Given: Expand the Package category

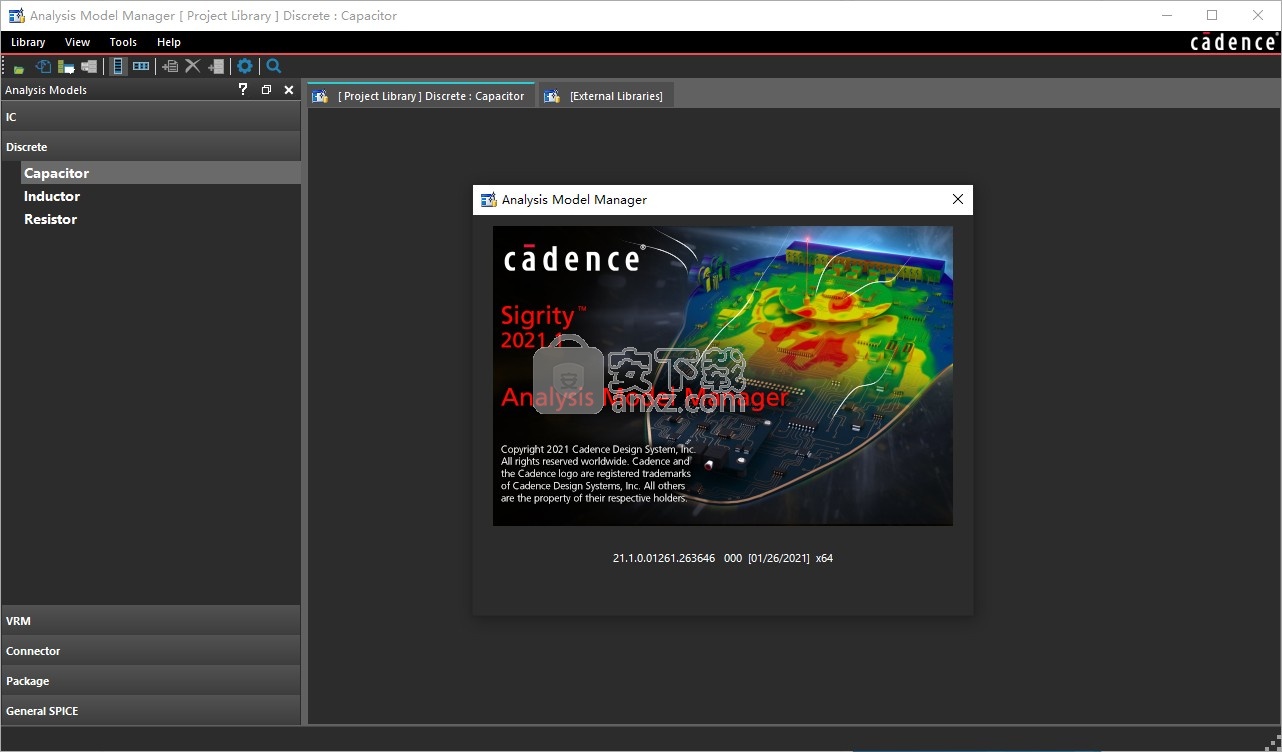Looking at the screenshot, I should coord(150,681).
